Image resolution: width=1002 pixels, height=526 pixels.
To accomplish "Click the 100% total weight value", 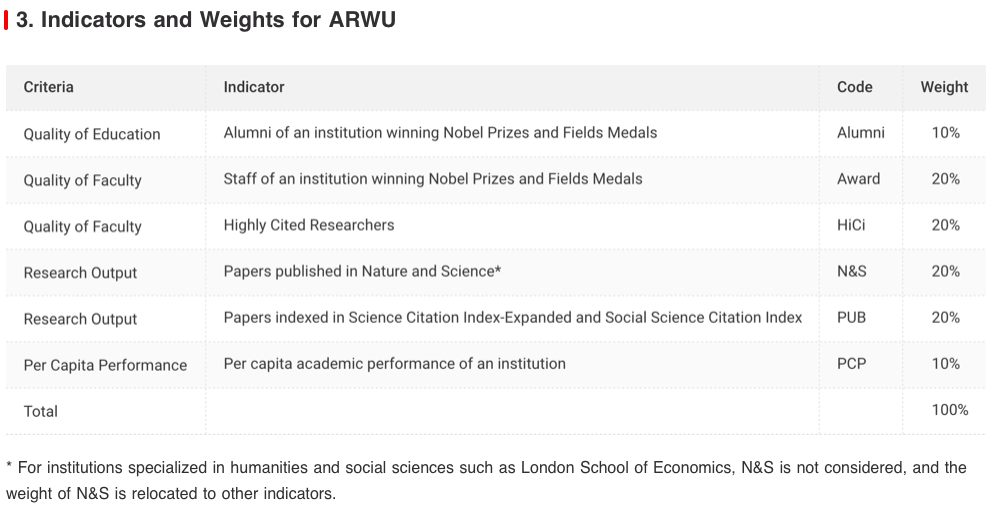I will (949, 409).
